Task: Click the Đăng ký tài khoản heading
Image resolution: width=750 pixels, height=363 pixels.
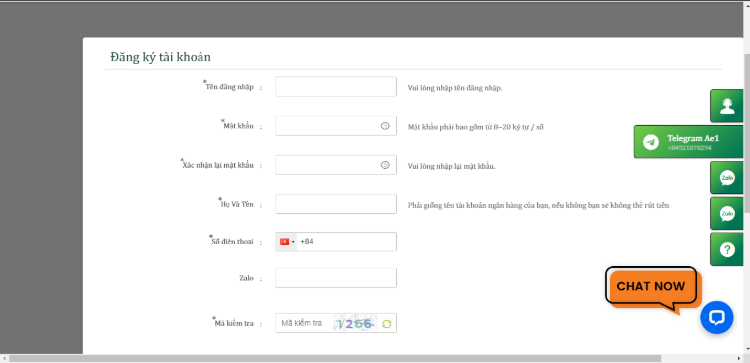Action: 160,57
